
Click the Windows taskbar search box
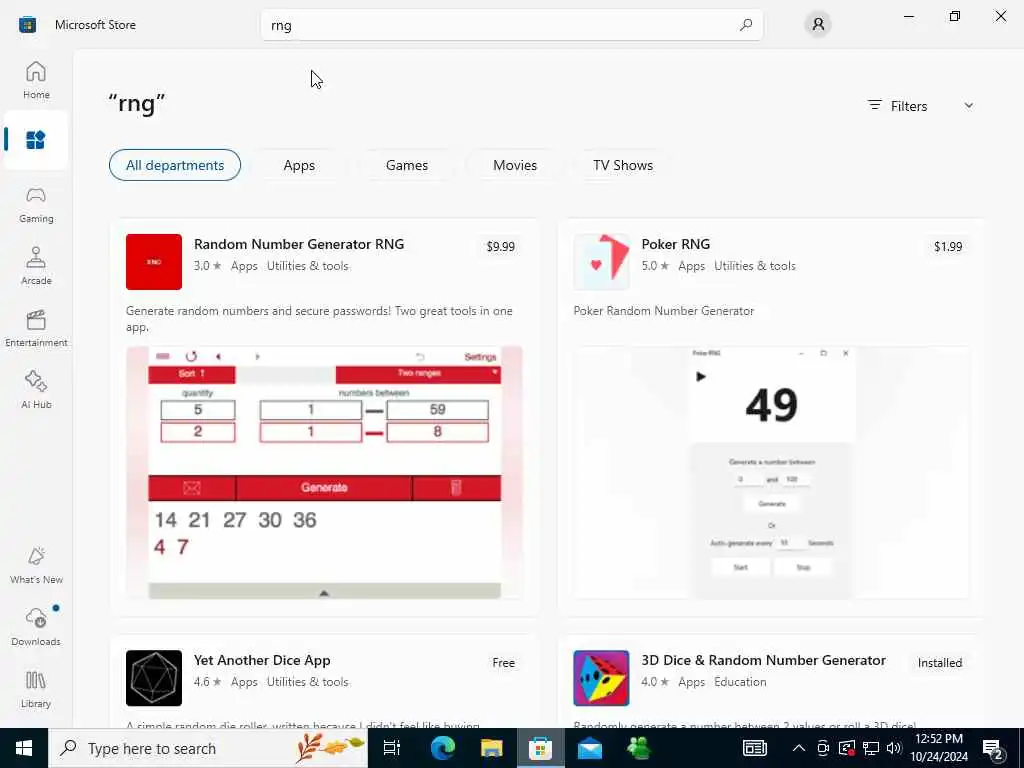point(208,748)
